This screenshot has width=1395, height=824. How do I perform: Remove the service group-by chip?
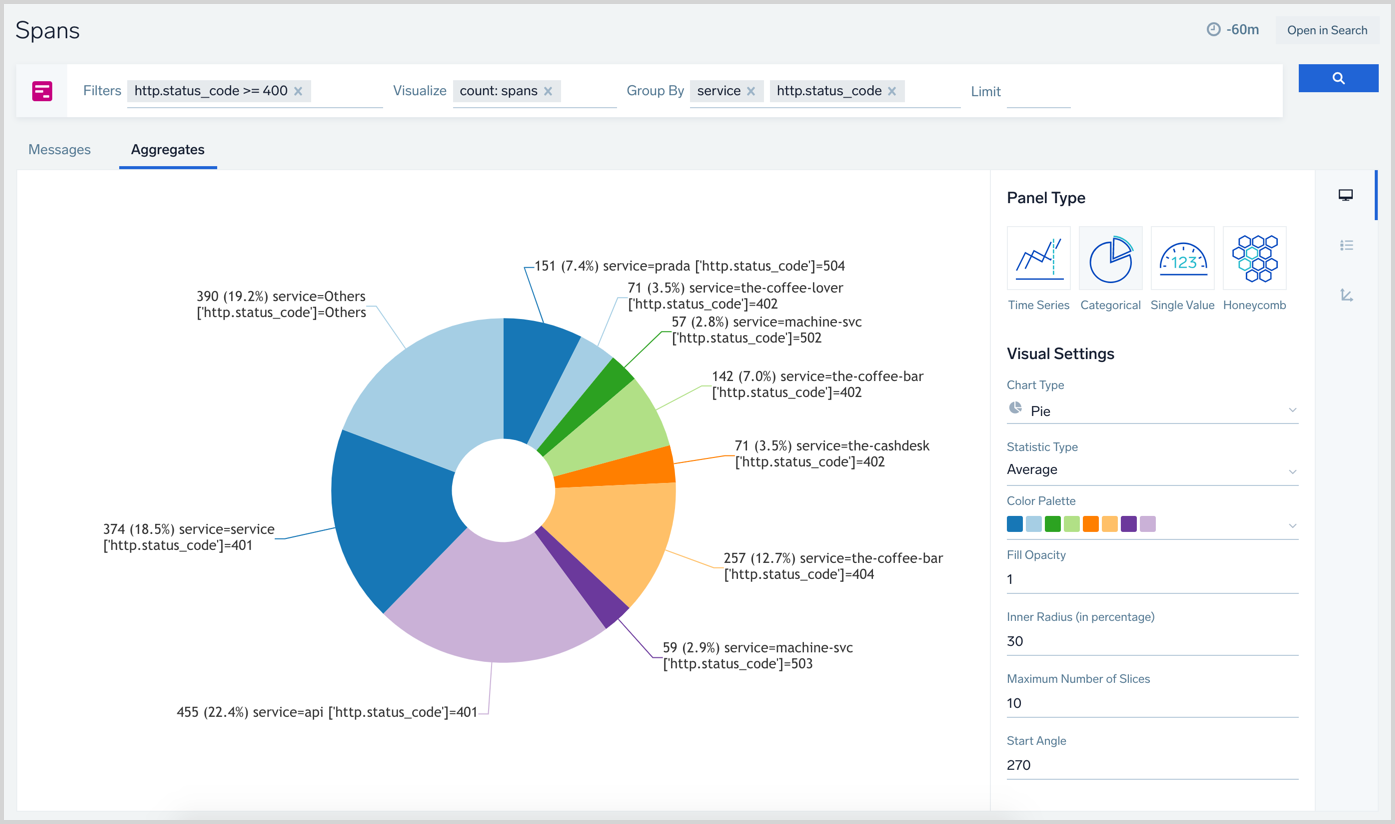tap(751, 91)
